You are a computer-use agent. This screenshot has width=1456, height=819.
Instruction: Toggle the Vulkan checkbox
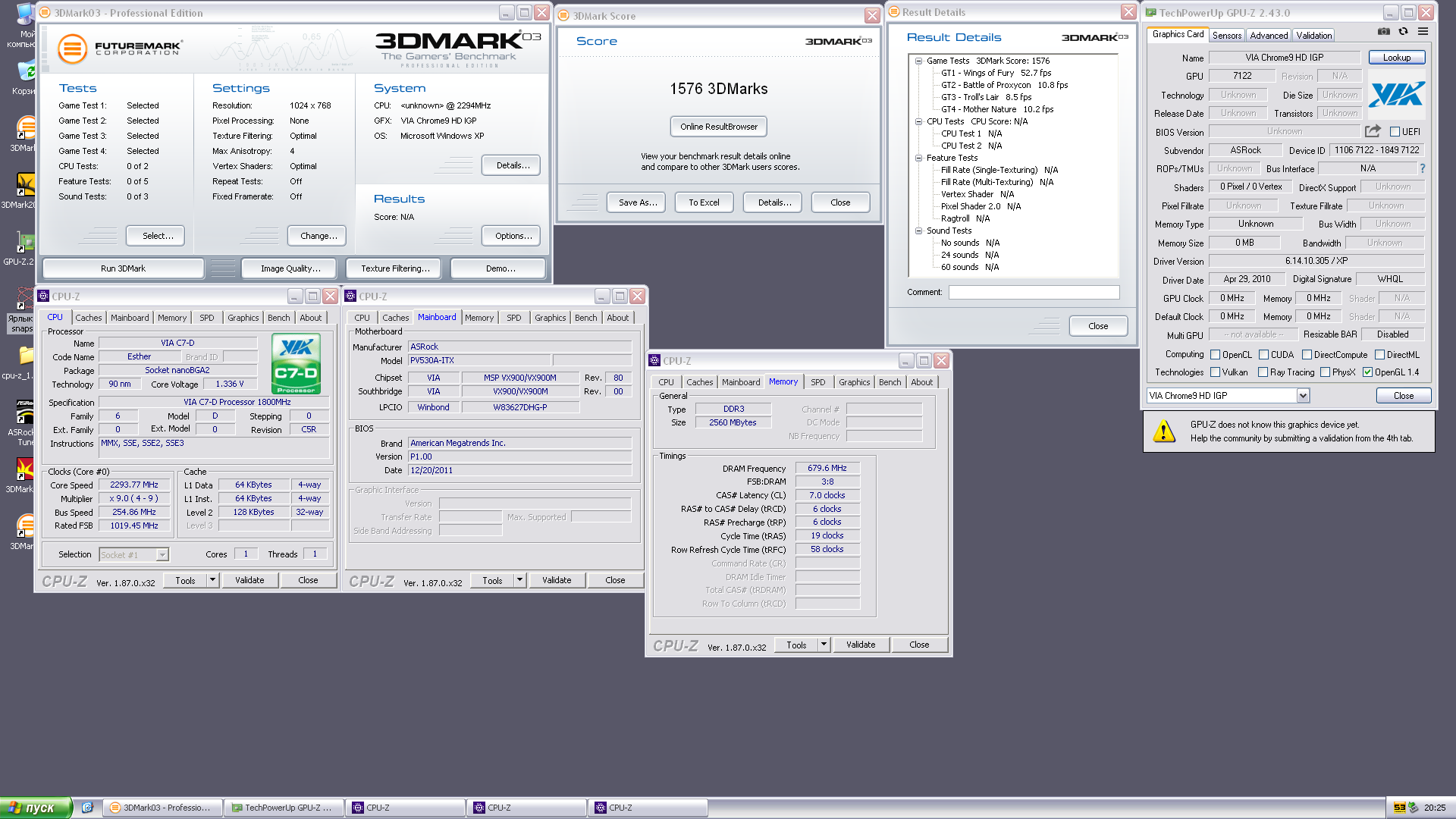[x=1216, y=372]
